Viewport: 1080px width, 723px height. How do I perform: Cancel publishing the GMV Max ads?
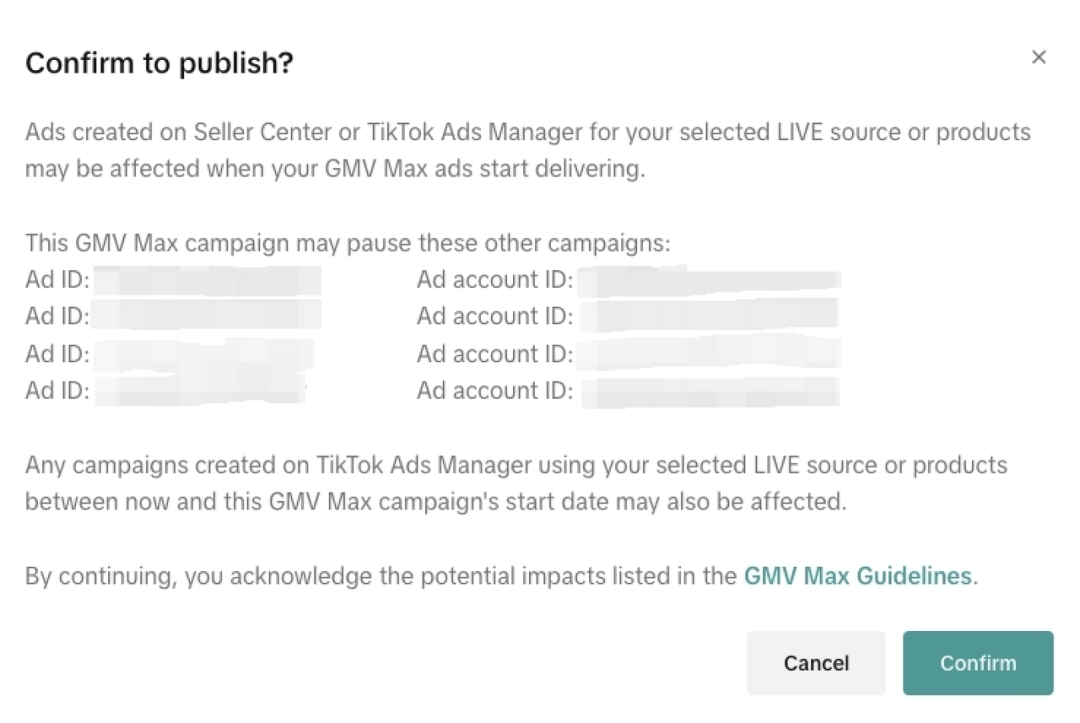point(815,663)
